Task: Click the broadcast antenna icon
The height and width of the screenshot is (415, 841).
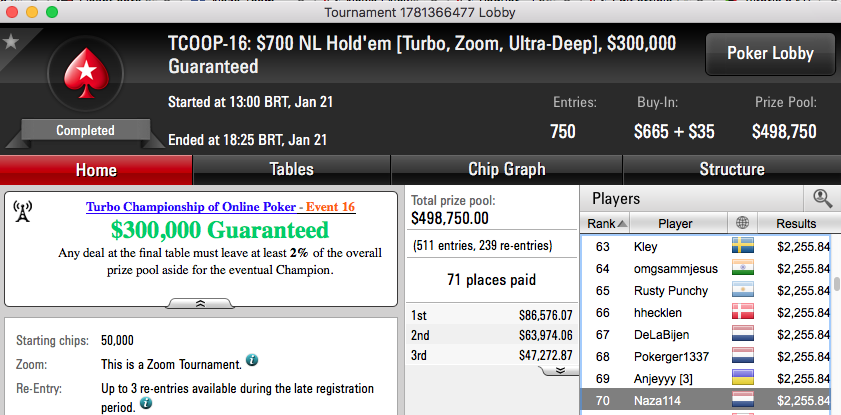Action: pos(23,212)
